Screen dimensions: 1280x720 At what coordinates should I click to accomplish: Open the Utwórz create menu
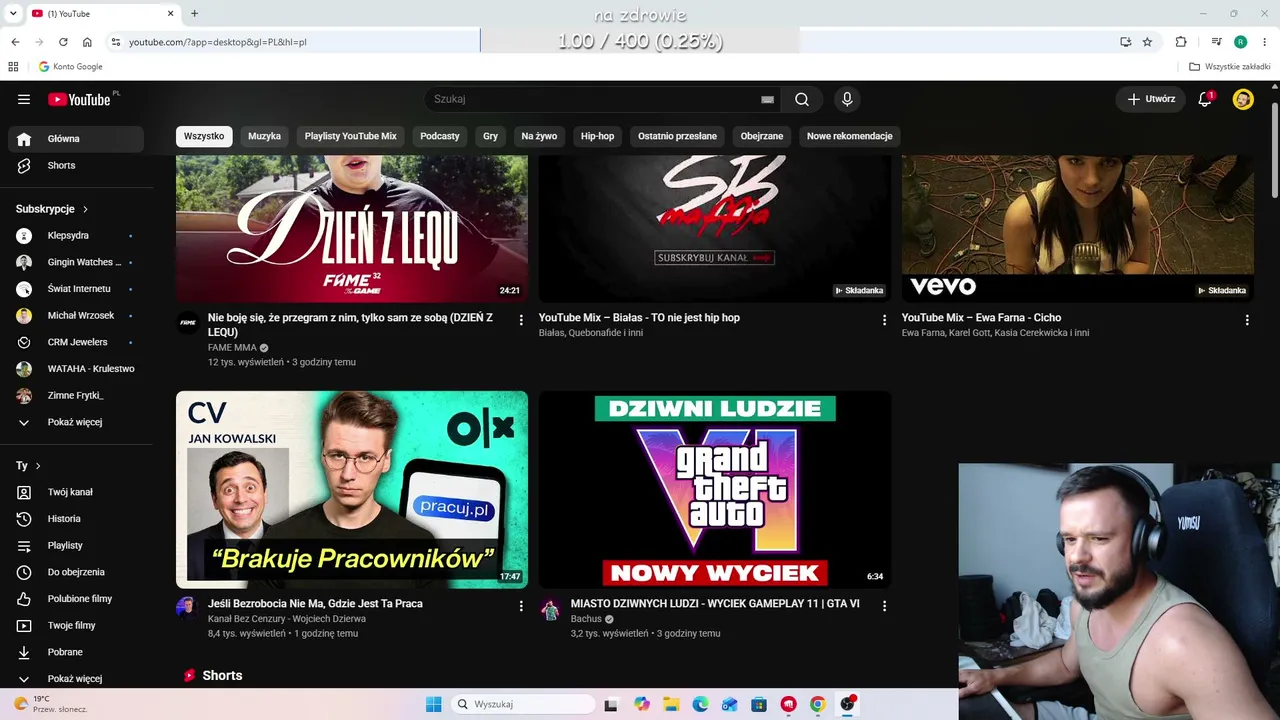coord(1151,99)
